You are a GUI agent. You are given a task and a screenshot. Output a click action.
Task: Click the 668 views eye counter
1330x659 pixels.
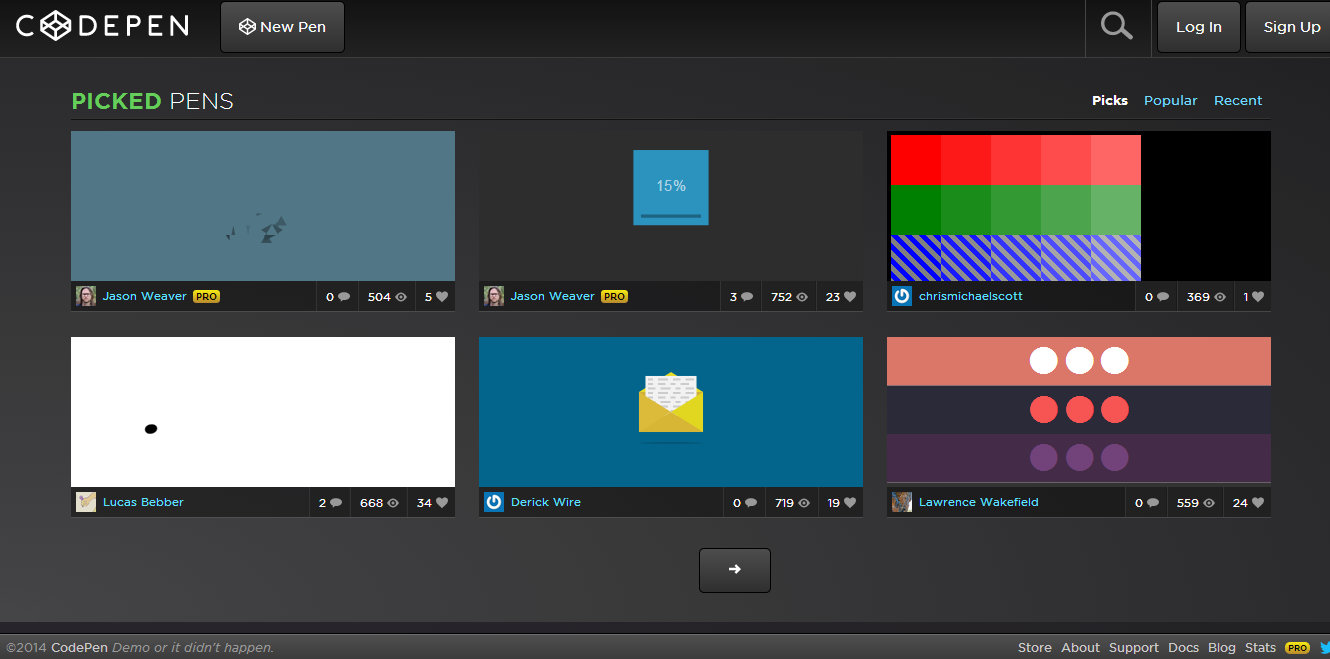(x=379, y=503)
